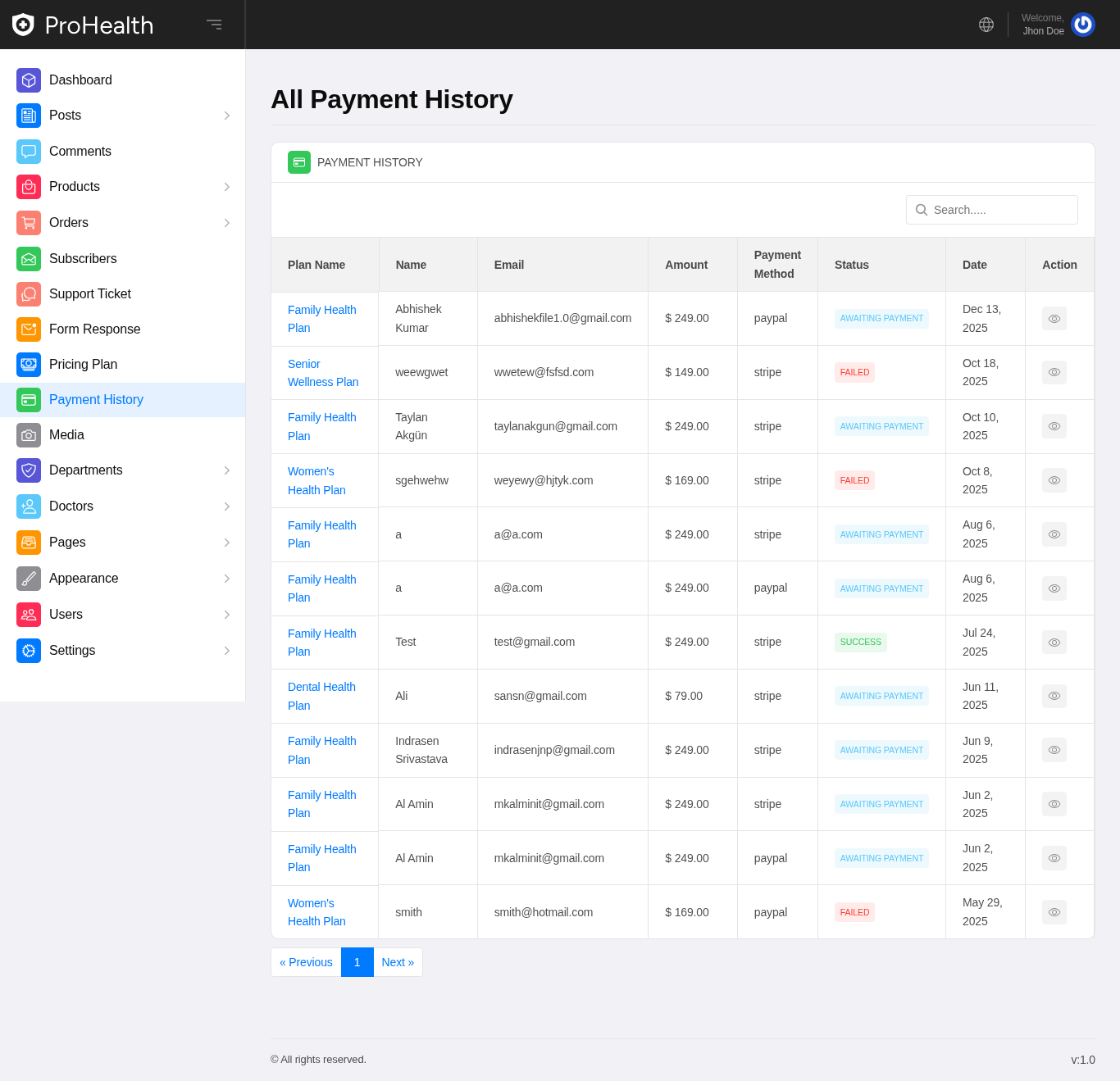Screen dimensions: 1120x1081
Task: Collapse the sidebar using the hamburger icon
Action: click(214, 25)
